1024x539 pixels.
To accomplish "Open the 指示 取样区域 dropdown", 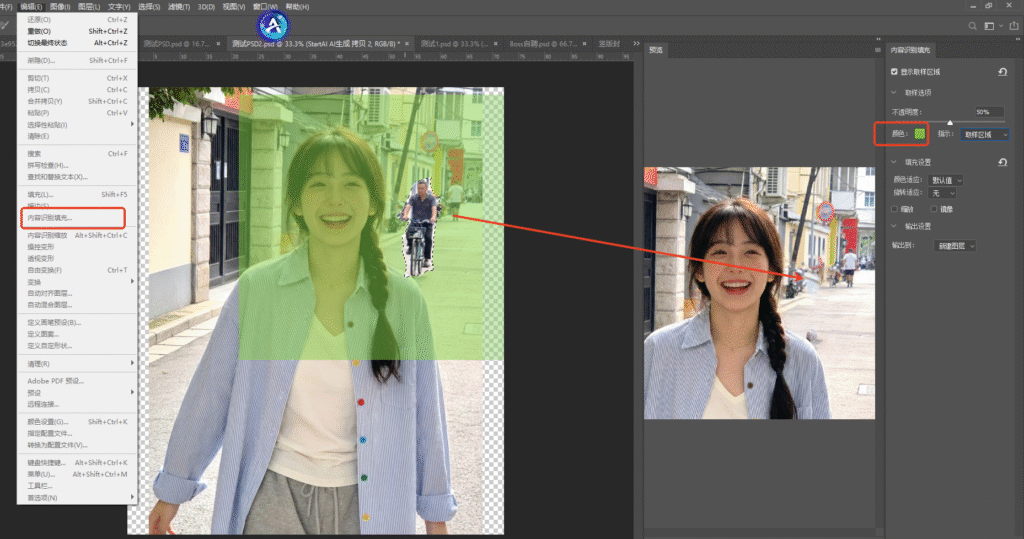I will [984, 134].
